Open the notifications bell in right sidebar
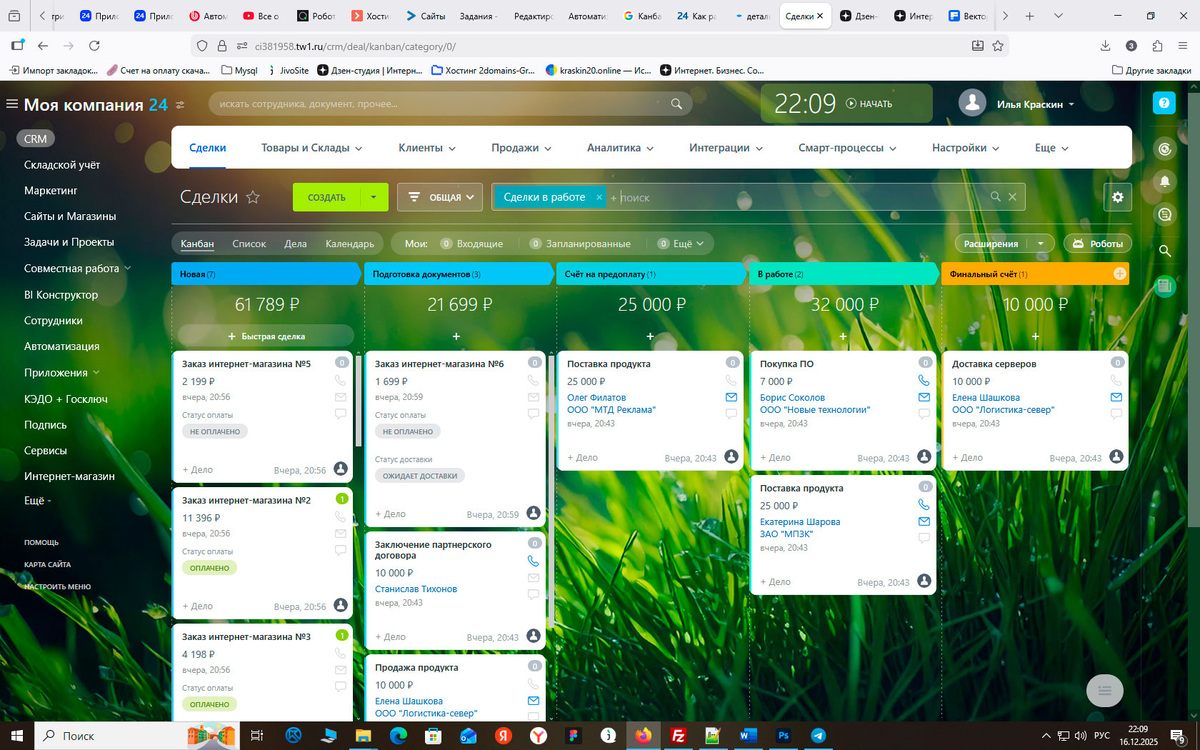This screenshot has width=1200, height=750. (x=1164, y=181)
